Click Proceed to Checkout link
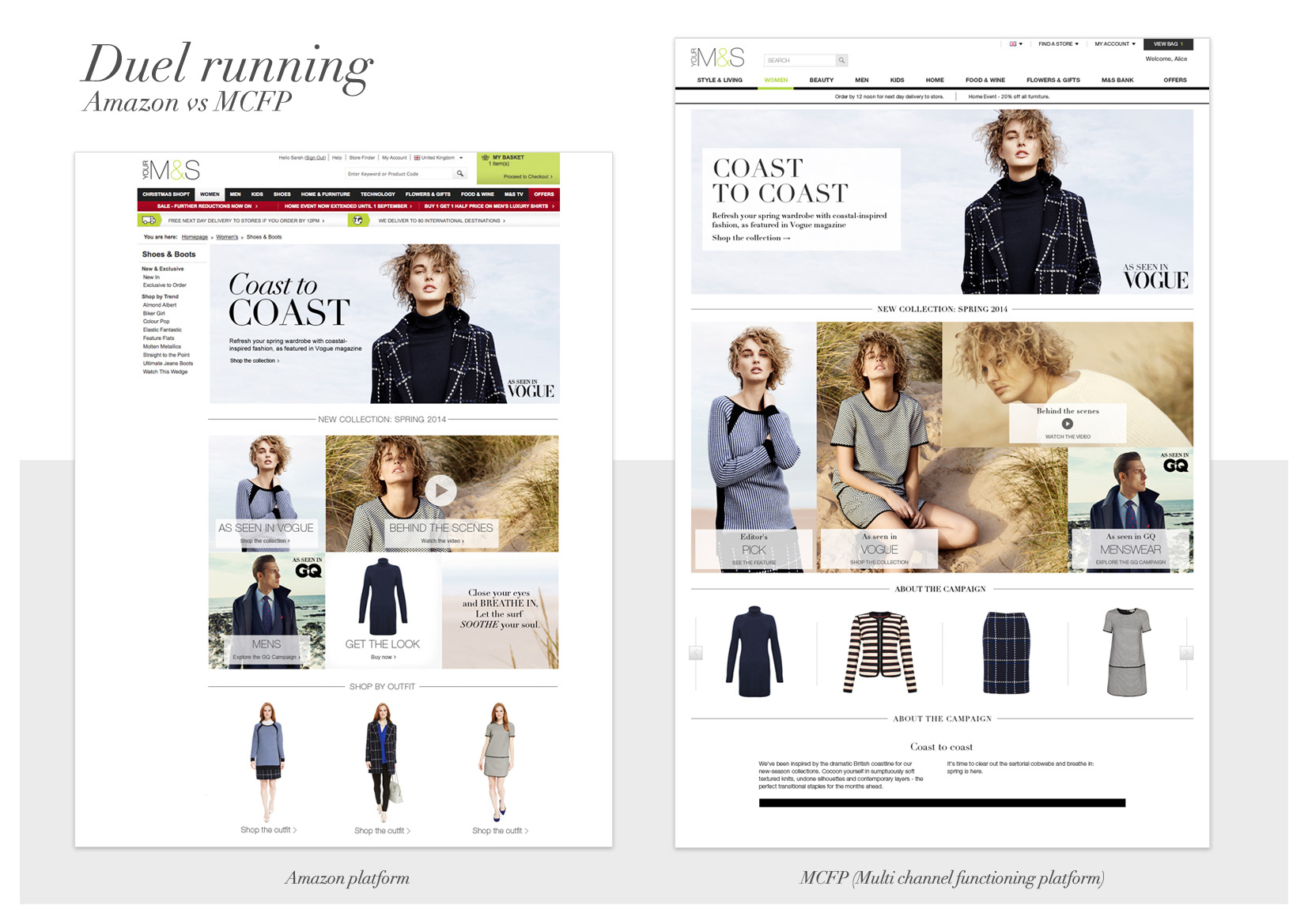Image resolution: width=1308 pixels, height=924 pixels. [x=528, y=177]
